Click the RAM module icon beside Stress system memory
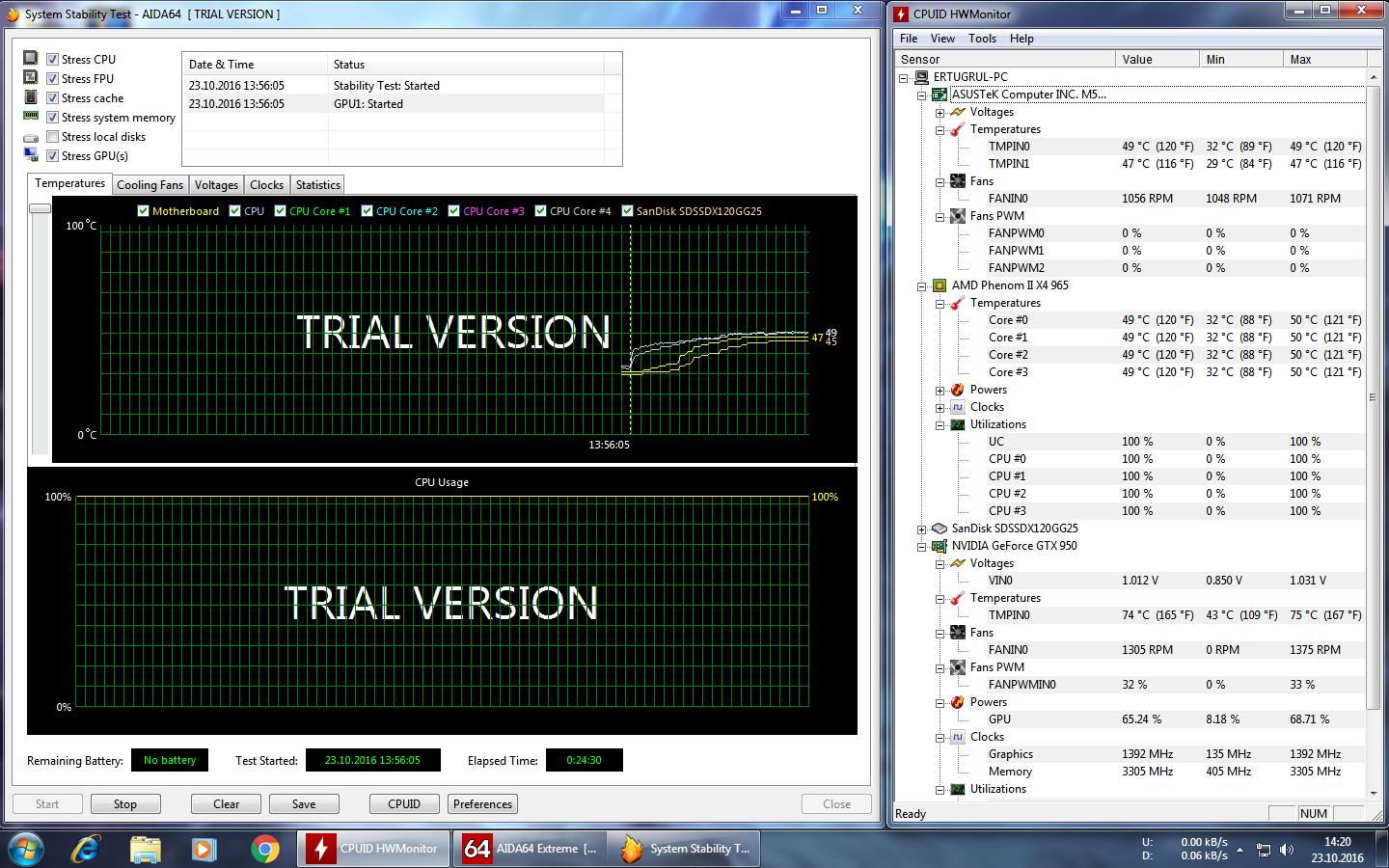Image resolution: width=1389 pixels, height=868 pixels. (31, 117)
